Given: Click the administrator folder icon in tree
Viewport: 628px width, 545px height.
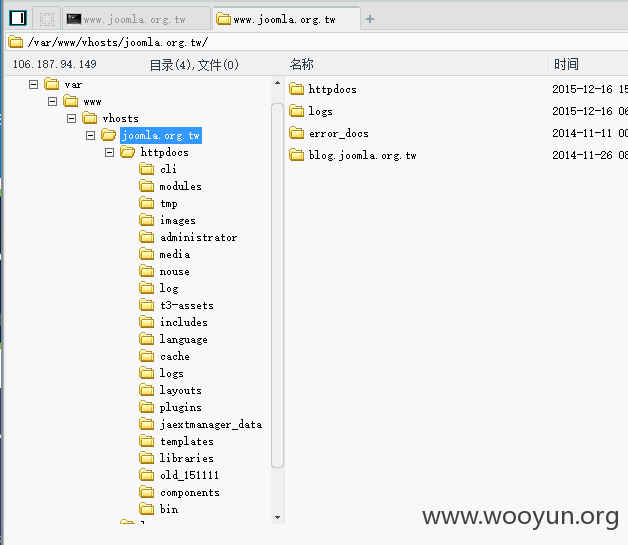Looking at the screenshot, I should click(147, 237).
